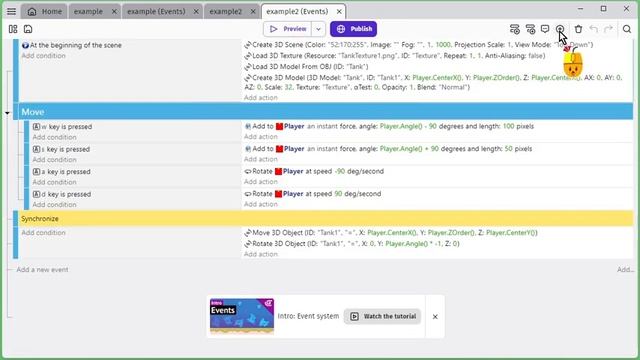Collapse the Move group with arrow
The width and height of the screenshot is (640, 360).
pos(7,113)
